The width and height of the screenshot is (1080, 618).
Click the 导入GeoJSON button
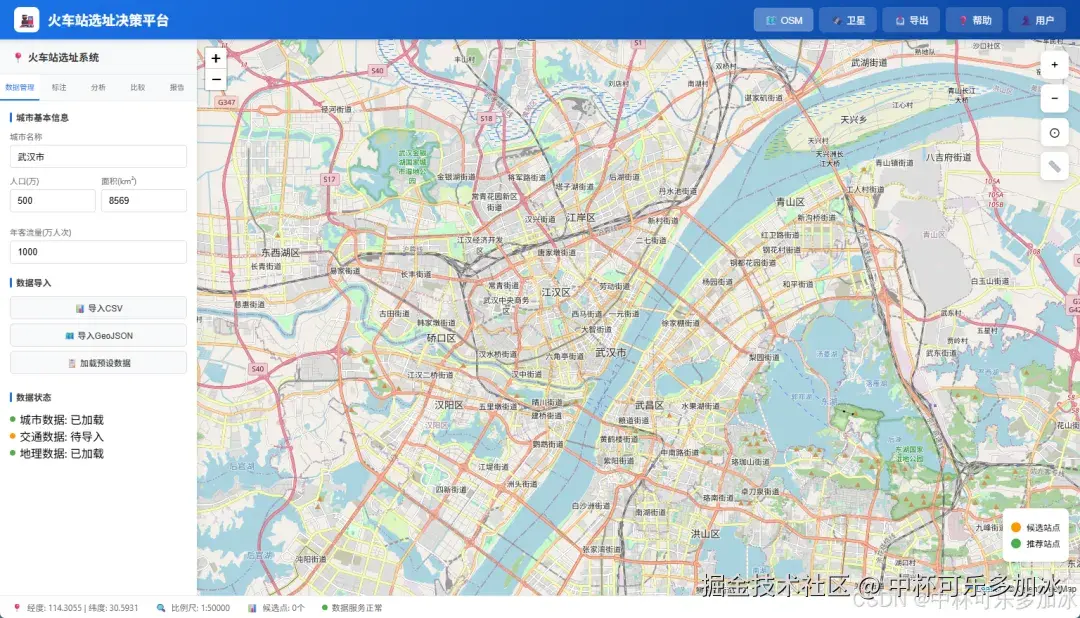[x=98, y=336]
